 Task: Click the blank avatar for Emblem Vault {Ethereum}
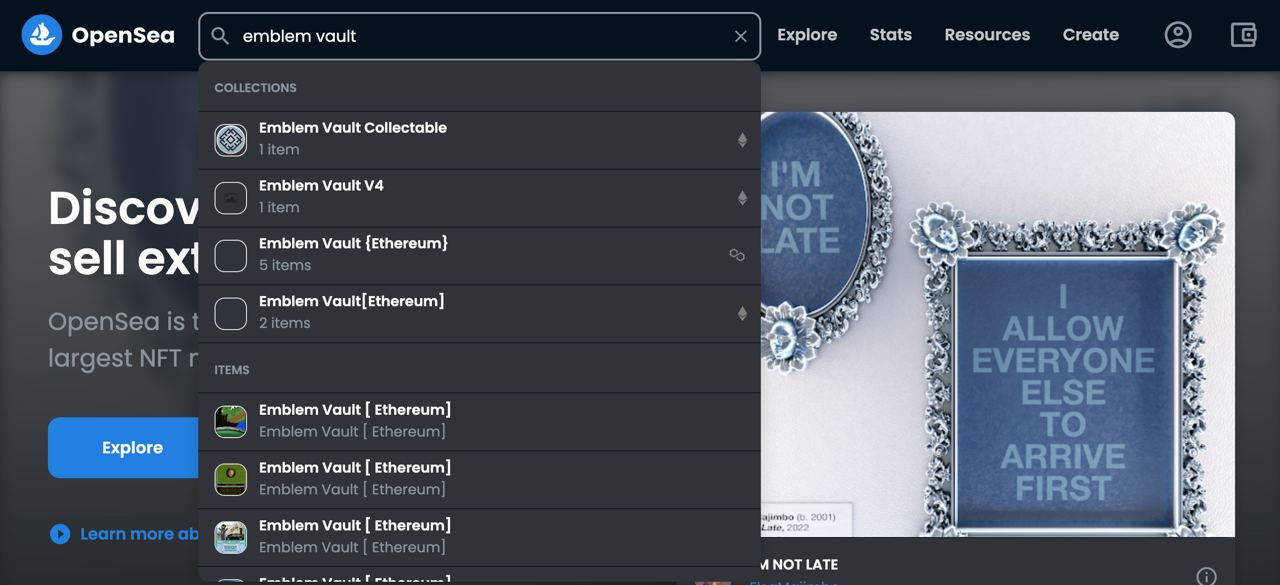pyautogui.click(x=231, y=256)
